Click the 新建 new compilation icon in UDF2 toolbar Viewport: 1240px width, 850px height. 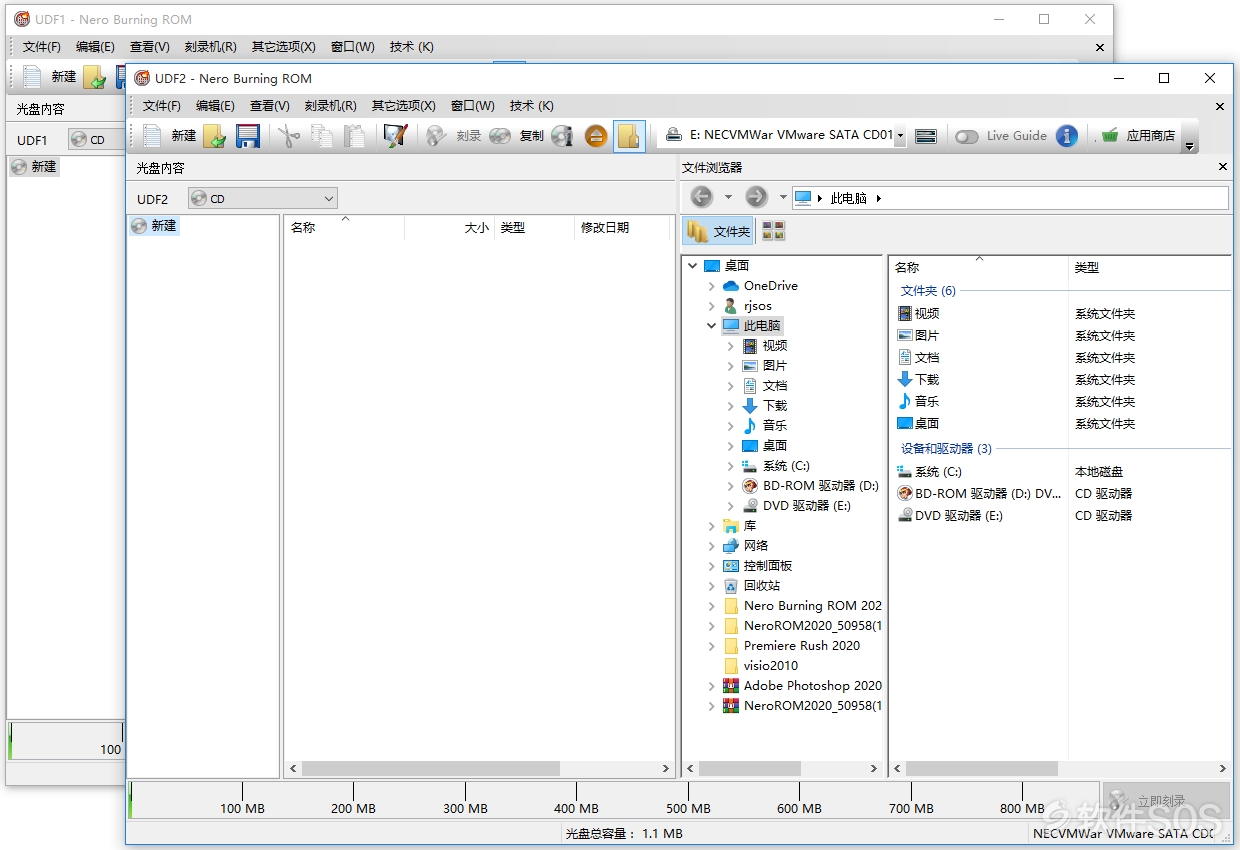(153, 136)
